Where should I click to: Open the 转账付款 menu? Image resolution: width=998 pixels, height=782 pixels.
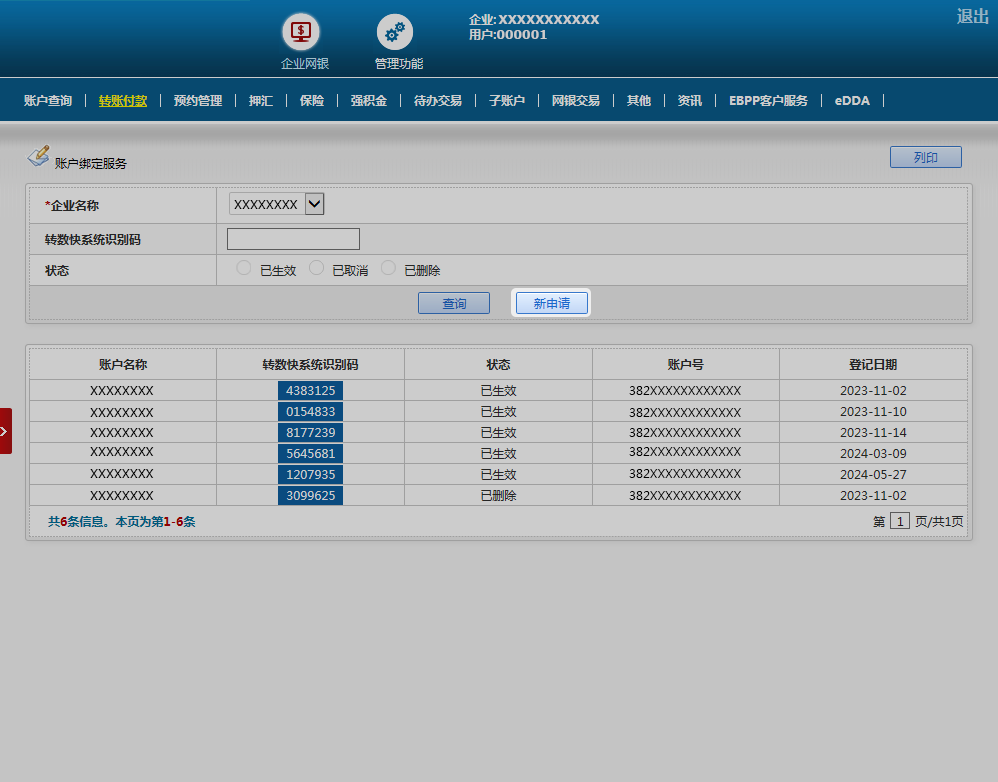(x=123, y=101)
